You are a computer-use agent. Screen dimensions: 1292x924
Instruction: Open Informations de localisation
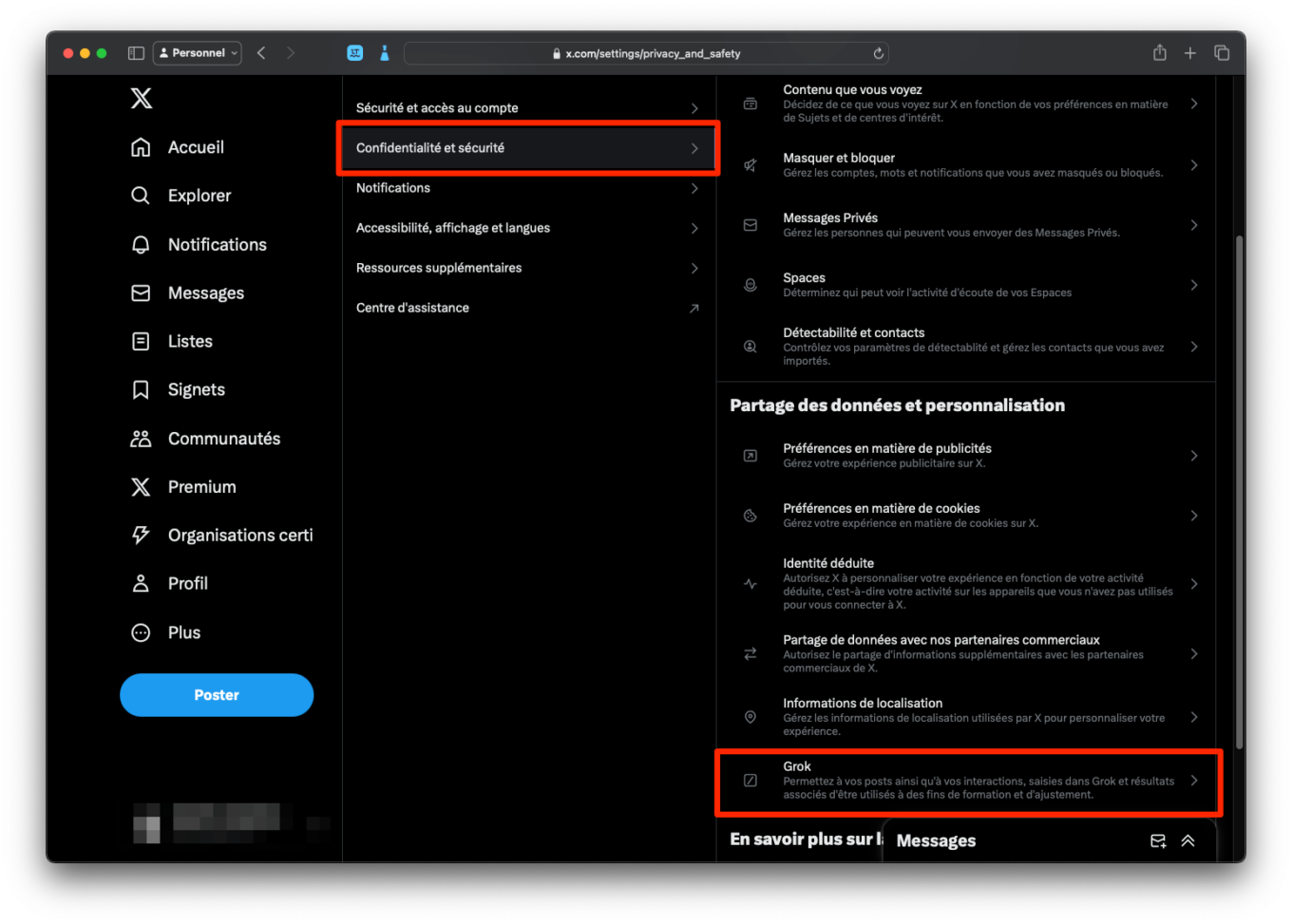[966, 717]
